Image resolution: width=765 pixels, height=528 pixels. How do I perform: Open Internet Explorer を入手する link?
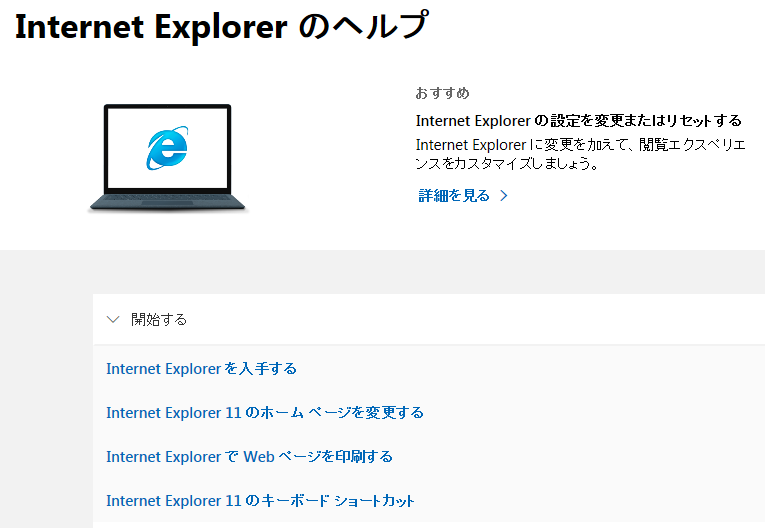pos(201,368)
